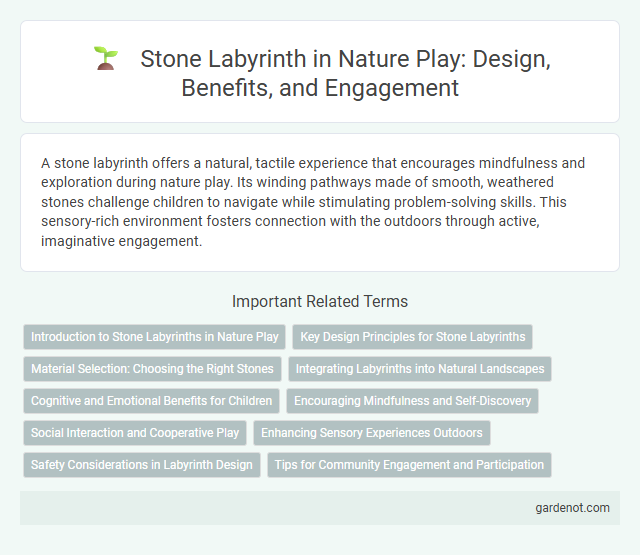Click 'Integrating Labyrinths into Natural Landscapes' tag
The height and width of the screenshot is (555, 640).
pos(420,369)
